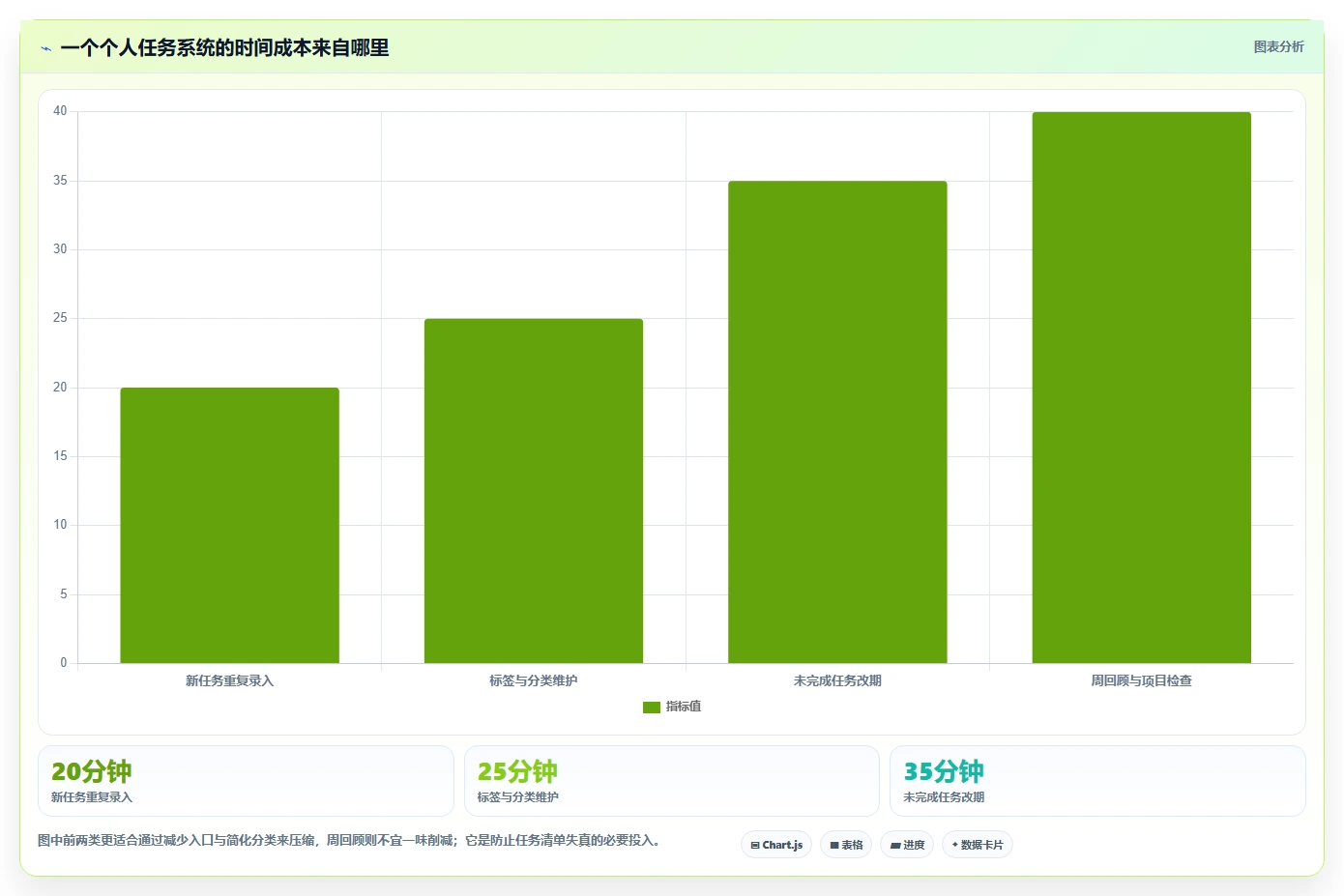Click the 周回顾与项目检查 bar in chart
Screen dimensions: 1344x896
click(1142, 388)
